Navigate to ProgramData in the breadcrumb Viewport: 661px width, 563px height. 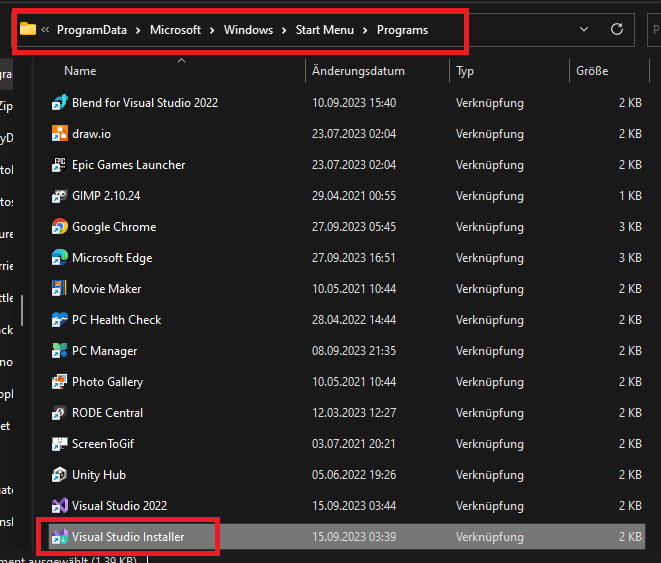(92, 30)
